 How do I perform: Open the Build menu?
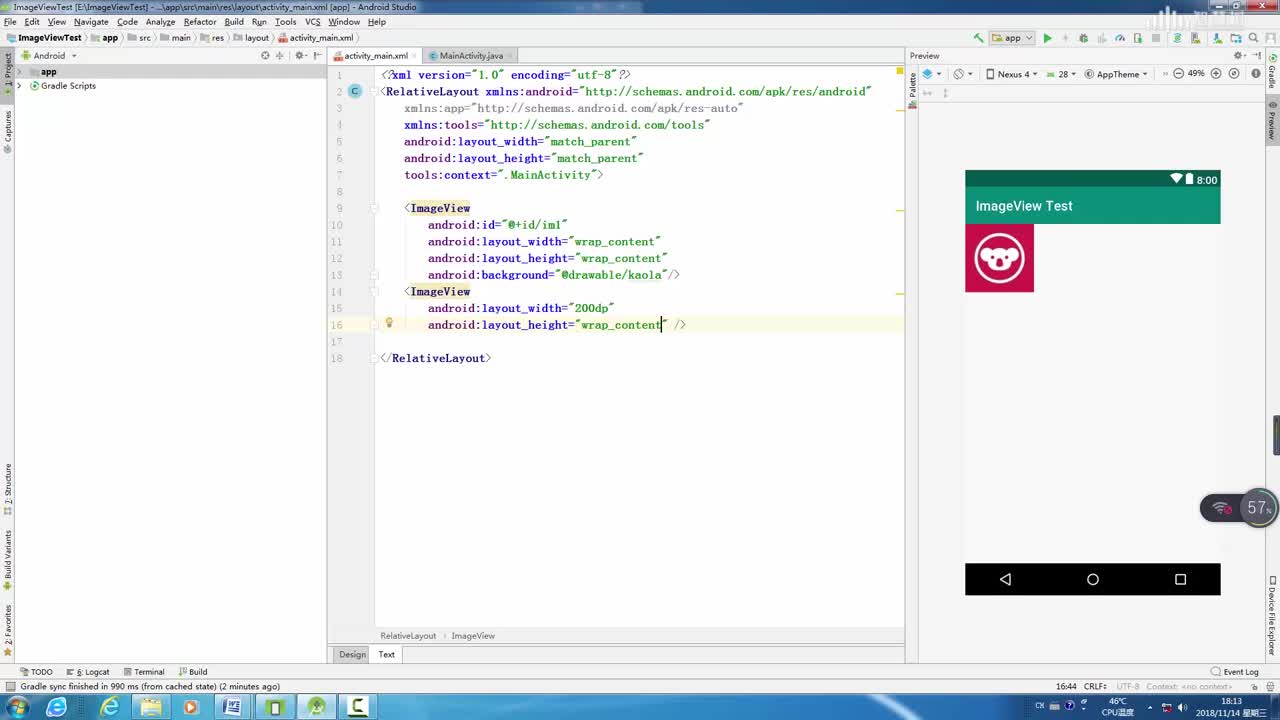point(234,21)
